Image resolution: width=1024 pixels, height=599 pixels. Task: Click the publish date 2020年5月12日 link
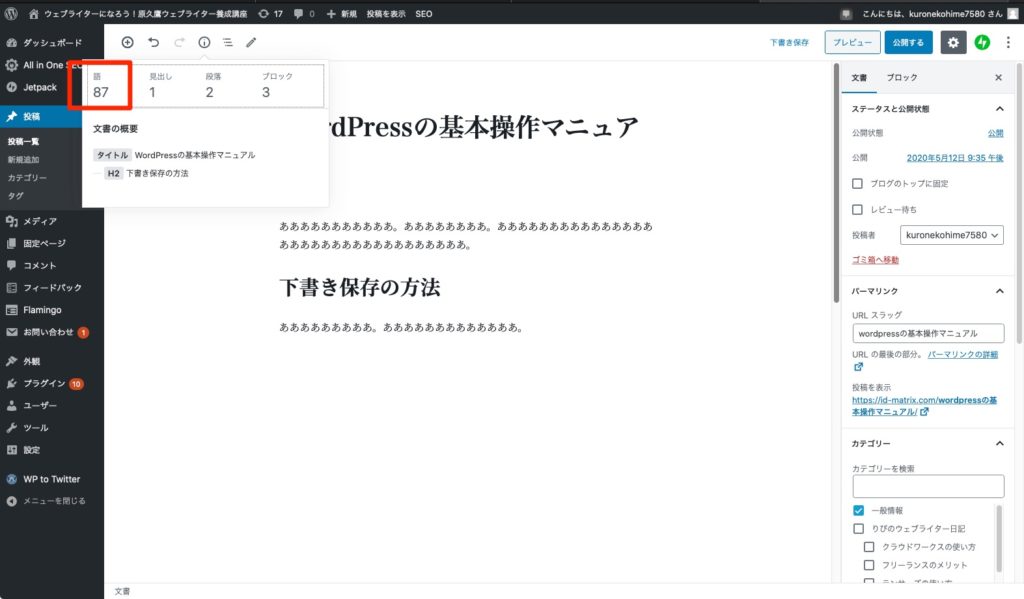coord(955,157)
